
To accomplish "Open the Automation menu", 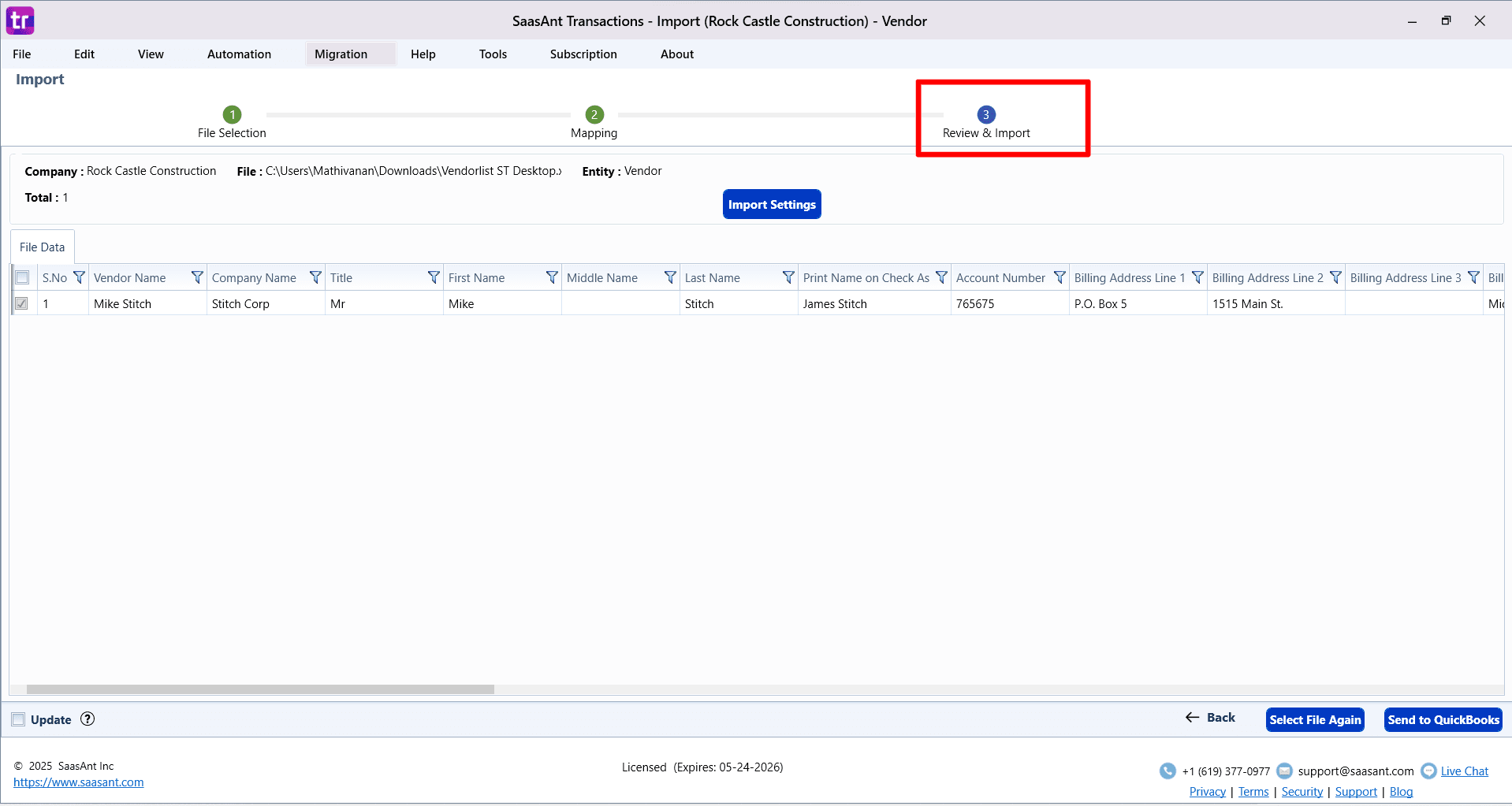I will tap(239, 54).
